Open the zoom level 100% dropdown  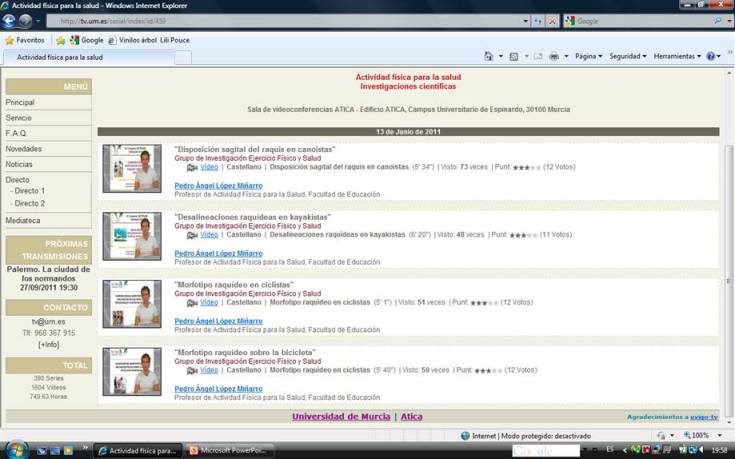click(x=704, y=436)
